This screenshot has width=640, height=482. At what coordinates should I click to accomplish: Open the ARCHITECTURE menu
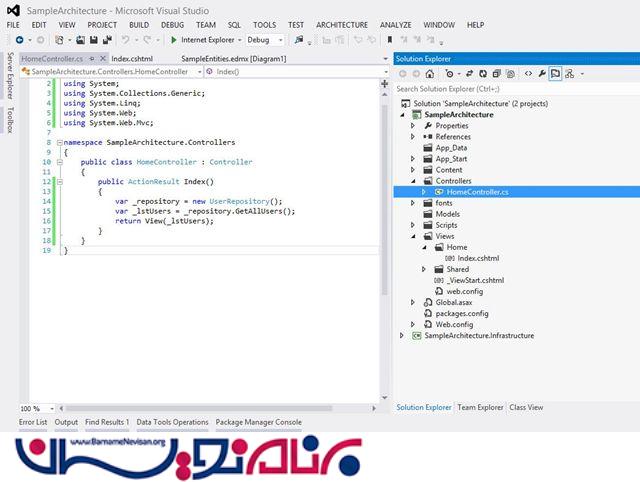341,24
